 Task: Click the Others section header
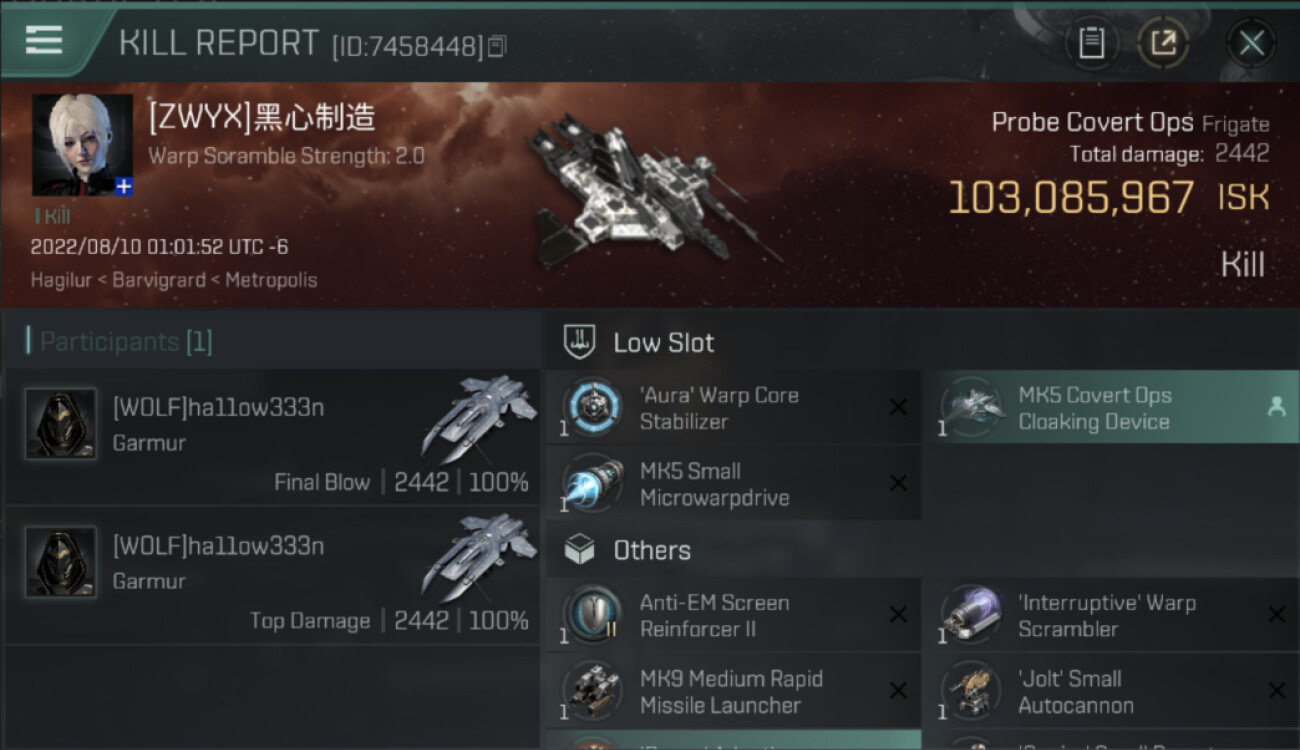652,551
